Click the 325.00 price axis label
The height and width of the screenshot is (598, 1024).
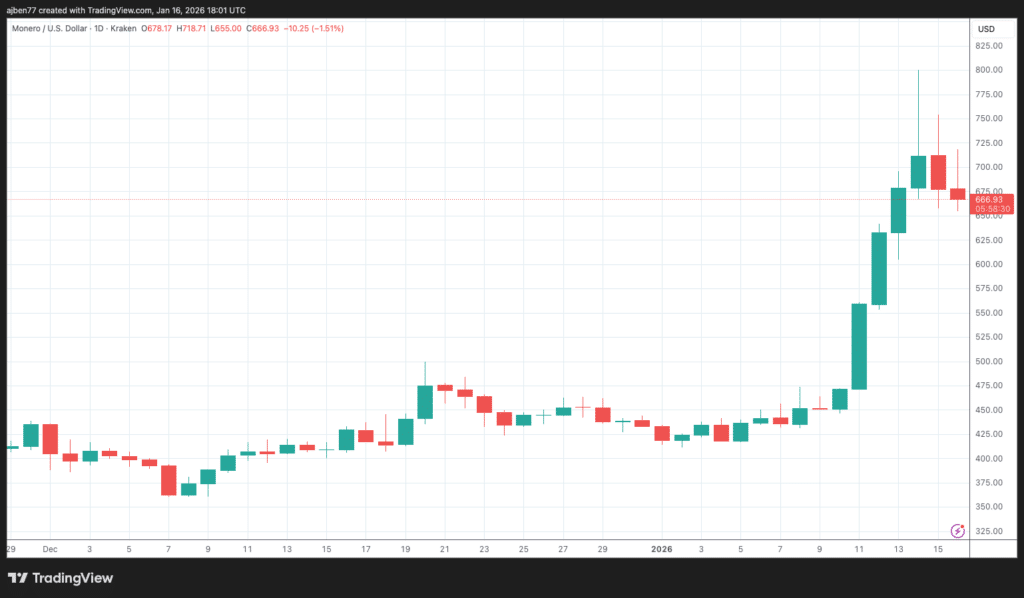pyautogui.click(x=990, y=531)
